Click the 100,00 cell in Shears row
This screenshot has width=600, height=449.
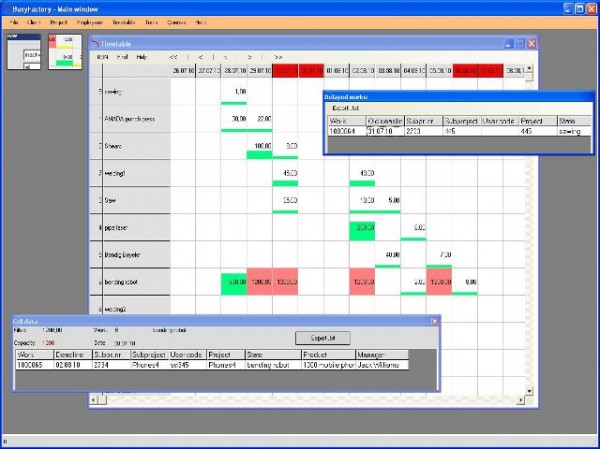coord(260,146)
